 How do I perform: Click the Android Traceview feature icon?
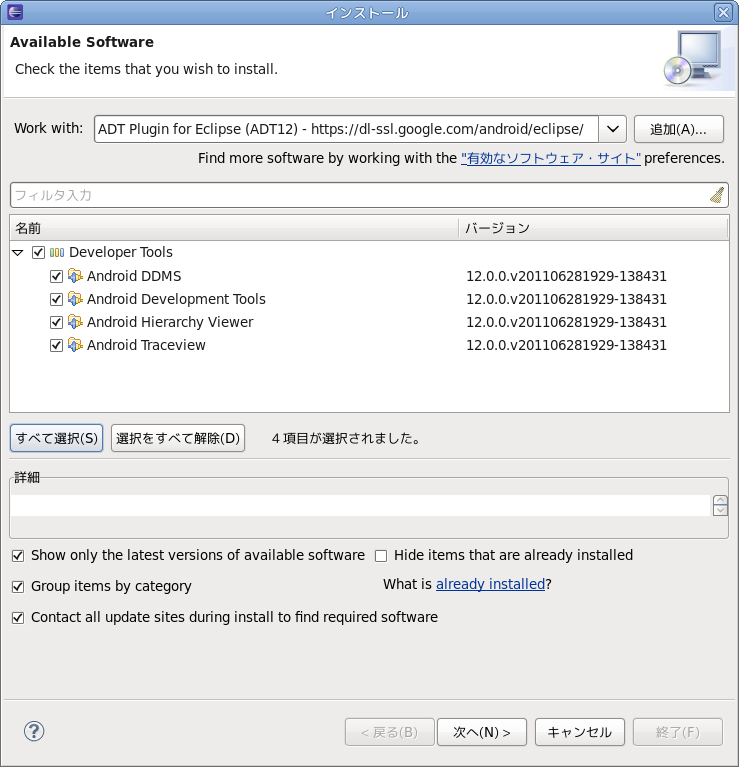tap(75, 345)
